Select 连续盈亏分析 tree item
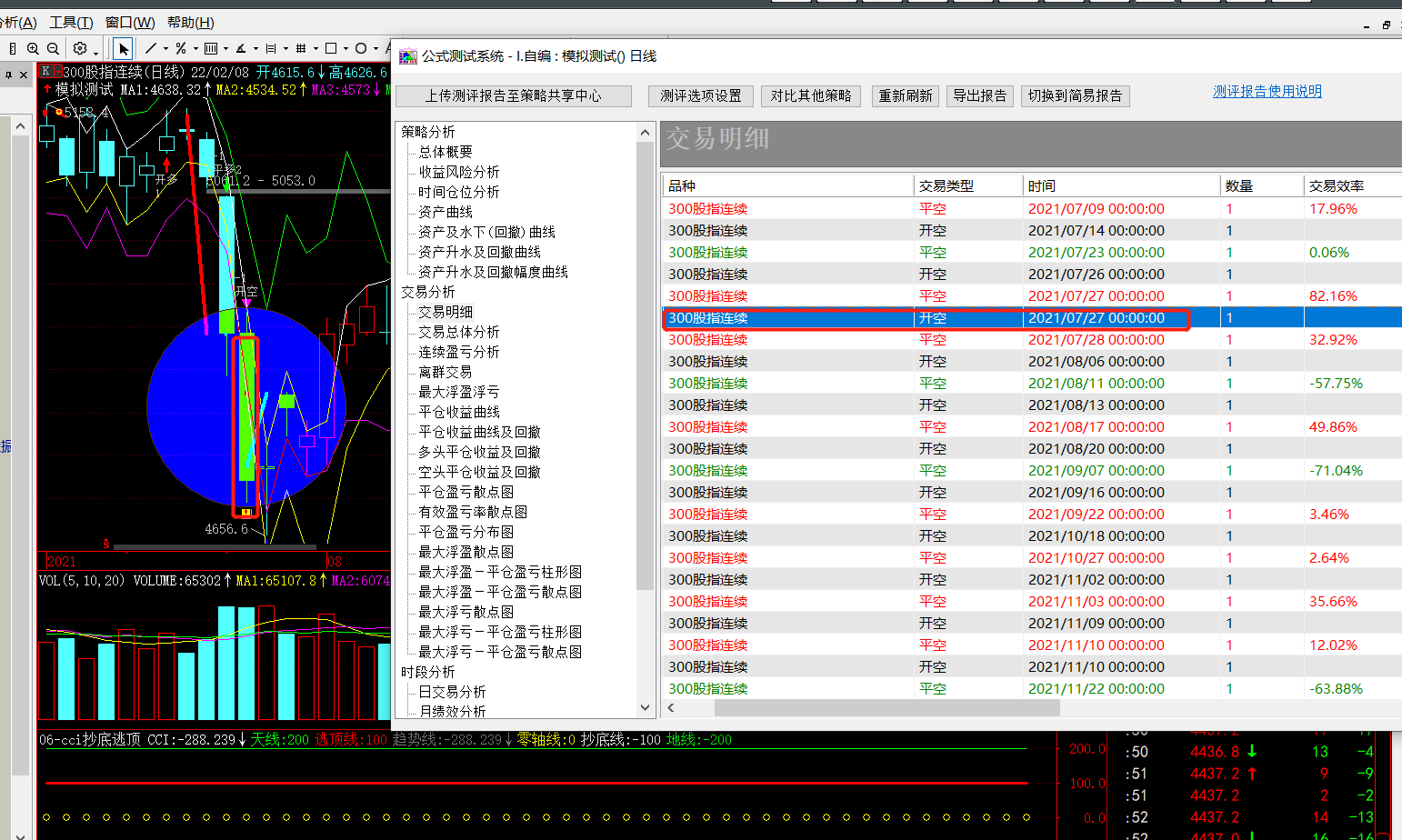1402x840 pixels. 459,352
